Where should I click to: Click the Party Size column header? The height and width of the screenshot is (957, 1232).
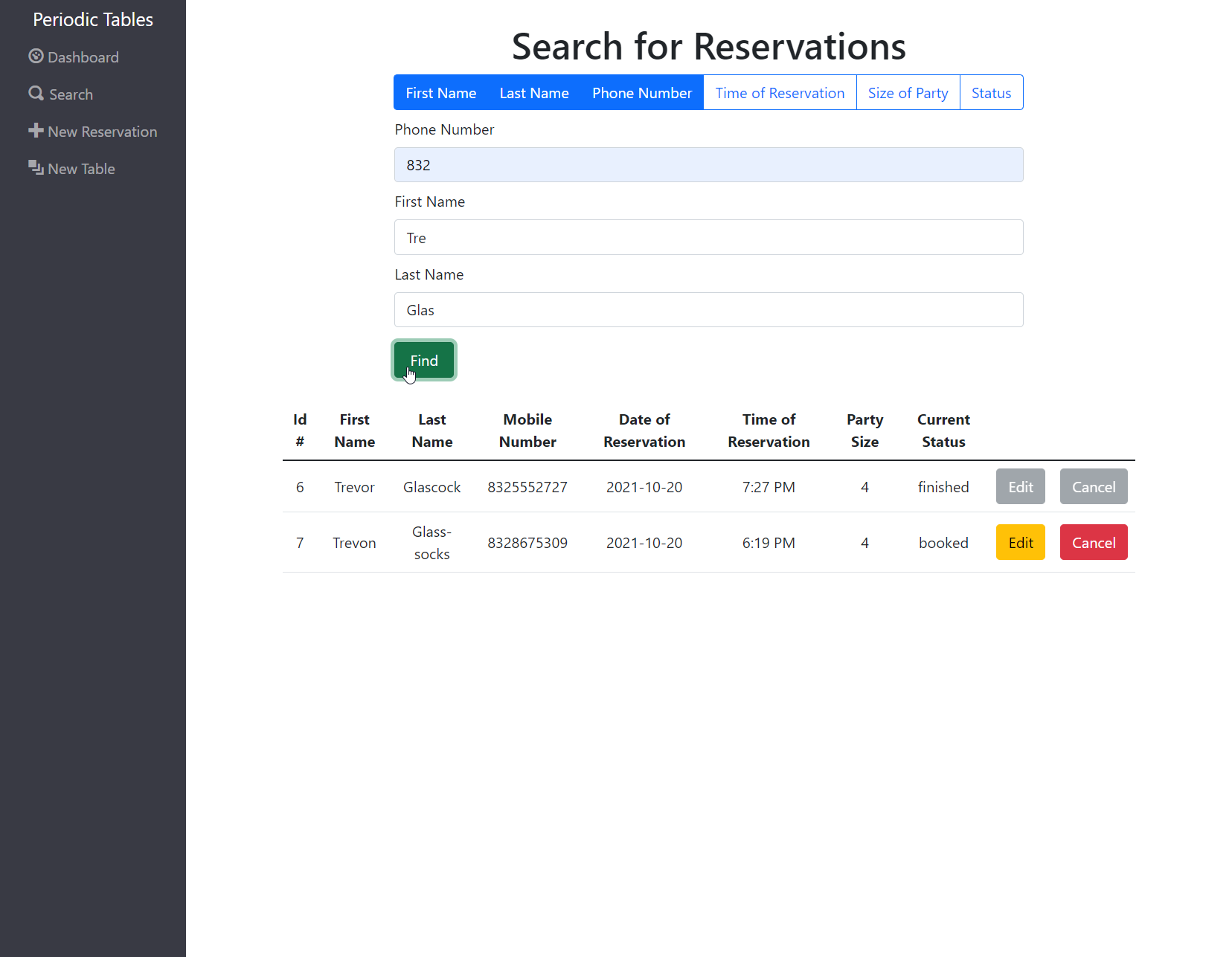click(x=864, y=431)
